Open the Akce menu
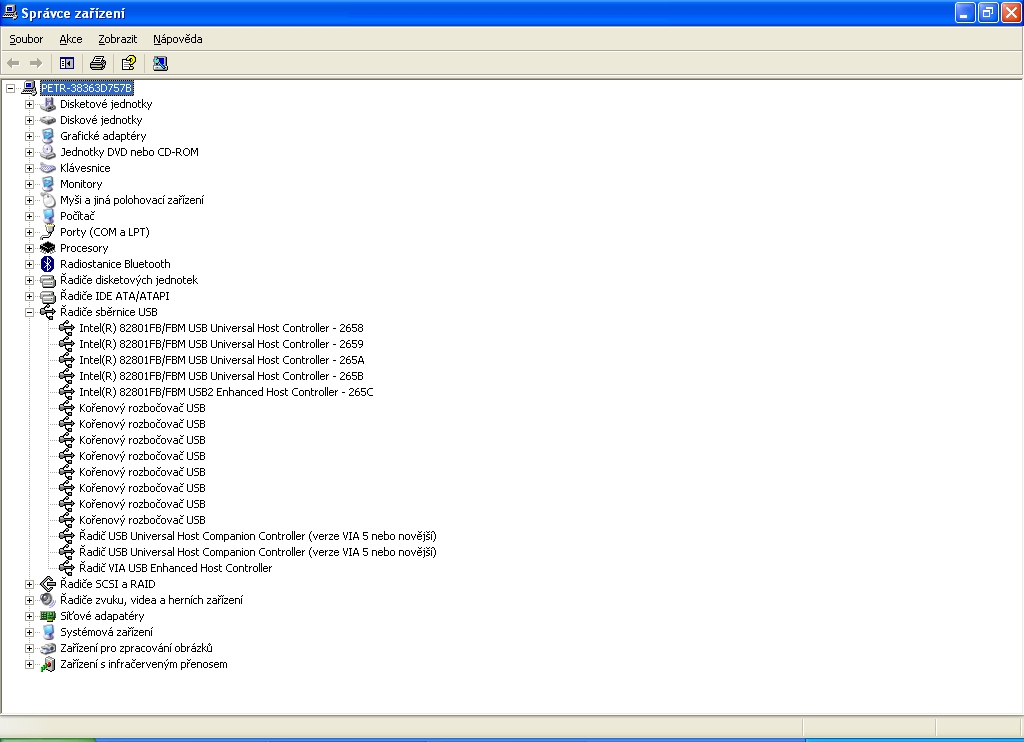Screen dimensions: 1024x742 coord(71,39)
